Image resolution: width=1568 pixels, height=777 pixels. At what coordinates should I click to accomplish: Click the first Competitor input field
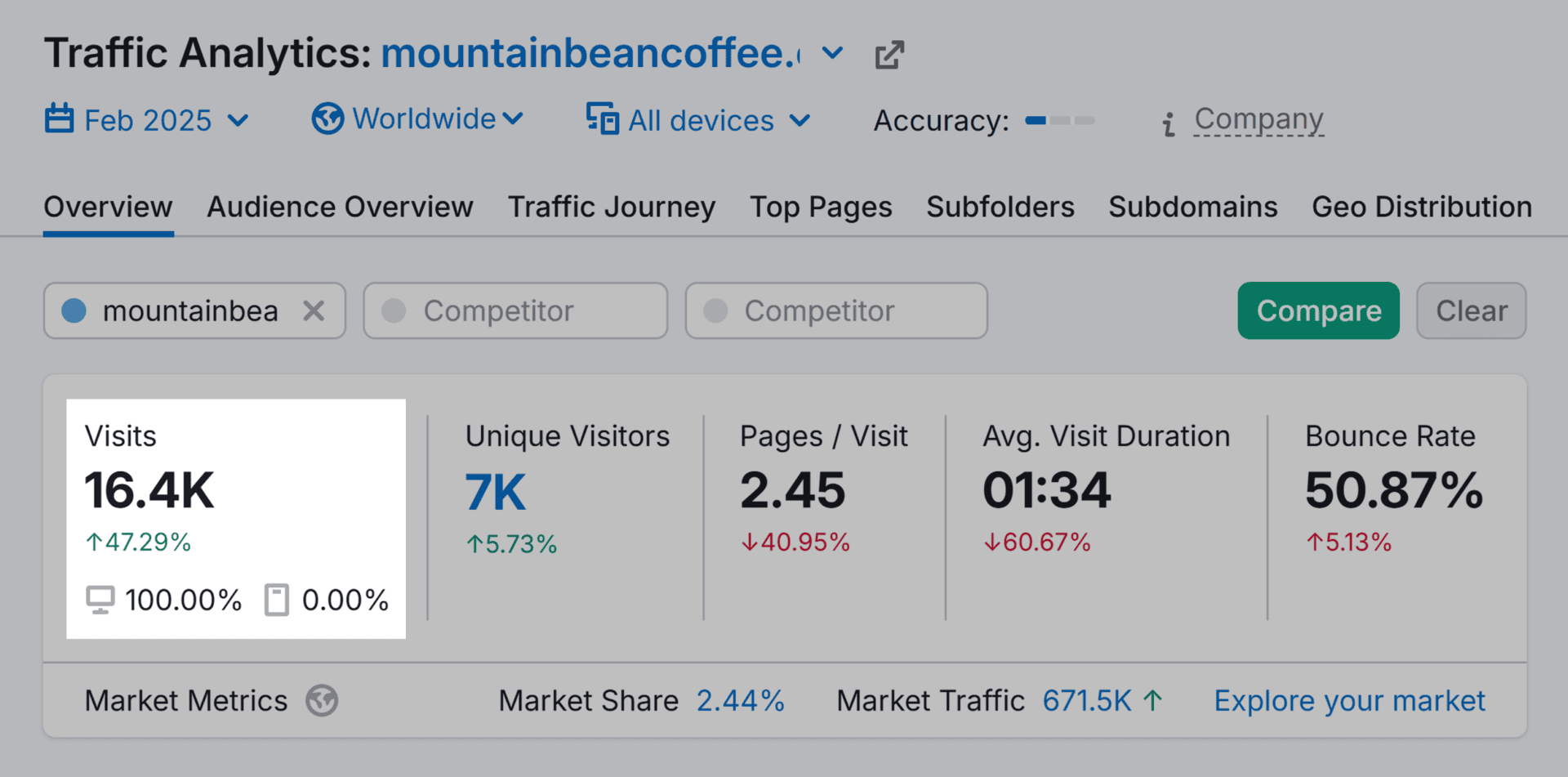click(x=515, y=310)
